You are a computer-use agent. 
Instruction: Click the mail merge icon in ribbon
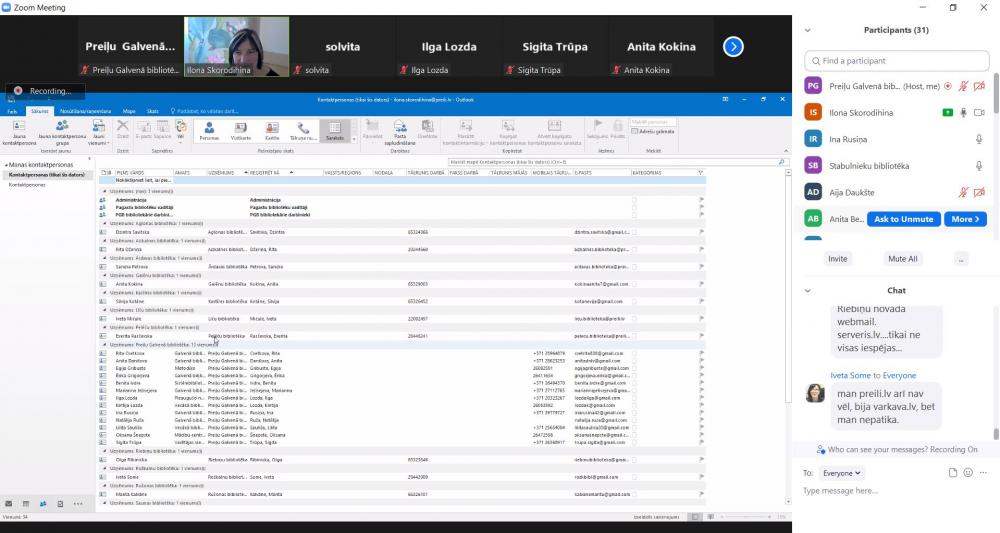pos(400,126)
